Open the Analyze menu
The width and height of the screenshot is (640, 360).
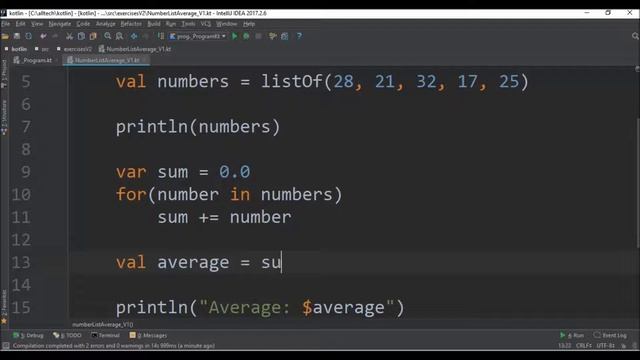(105, 24)
